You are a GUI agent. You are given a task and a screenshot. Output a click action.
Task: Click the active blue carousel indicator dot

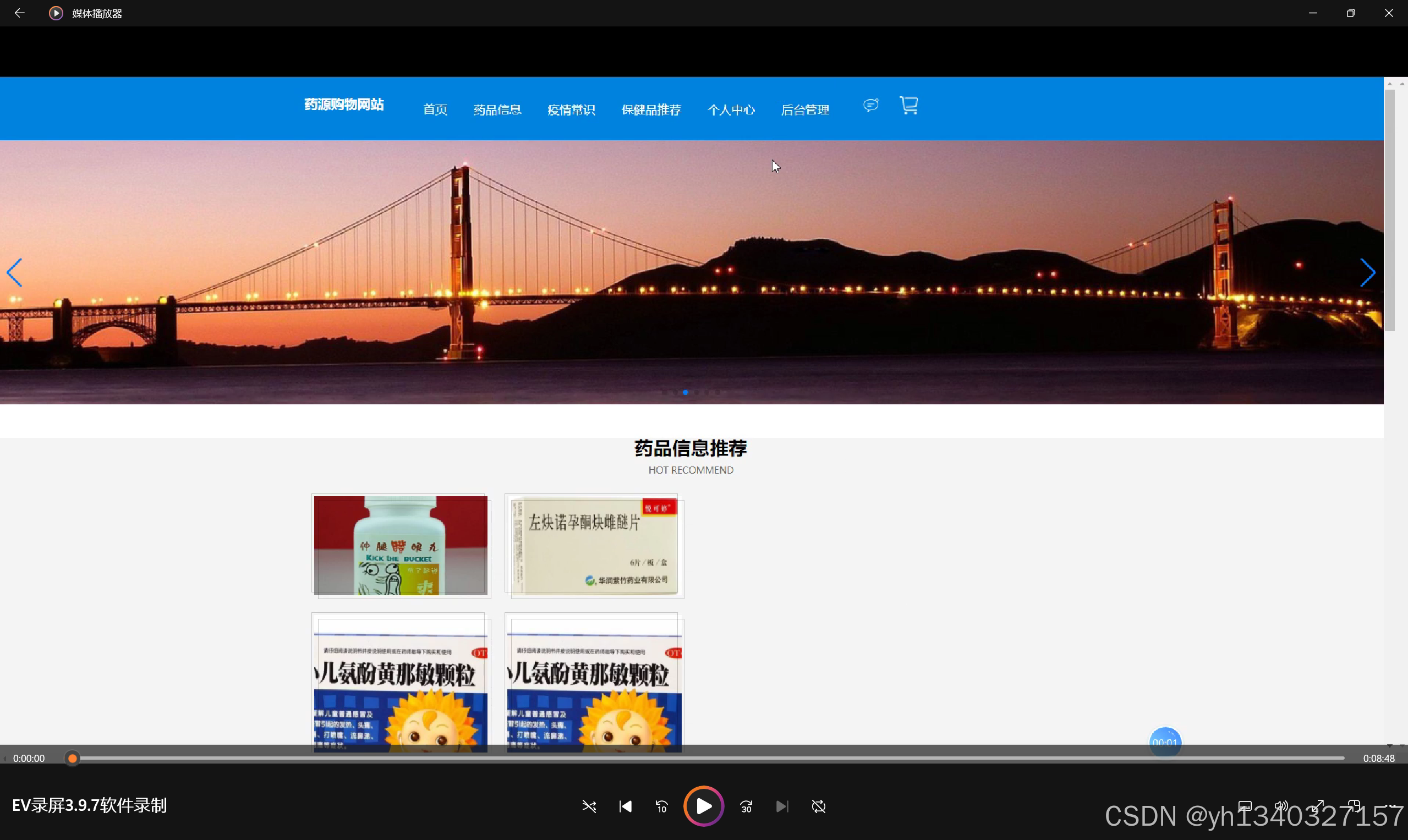[686, 392]
